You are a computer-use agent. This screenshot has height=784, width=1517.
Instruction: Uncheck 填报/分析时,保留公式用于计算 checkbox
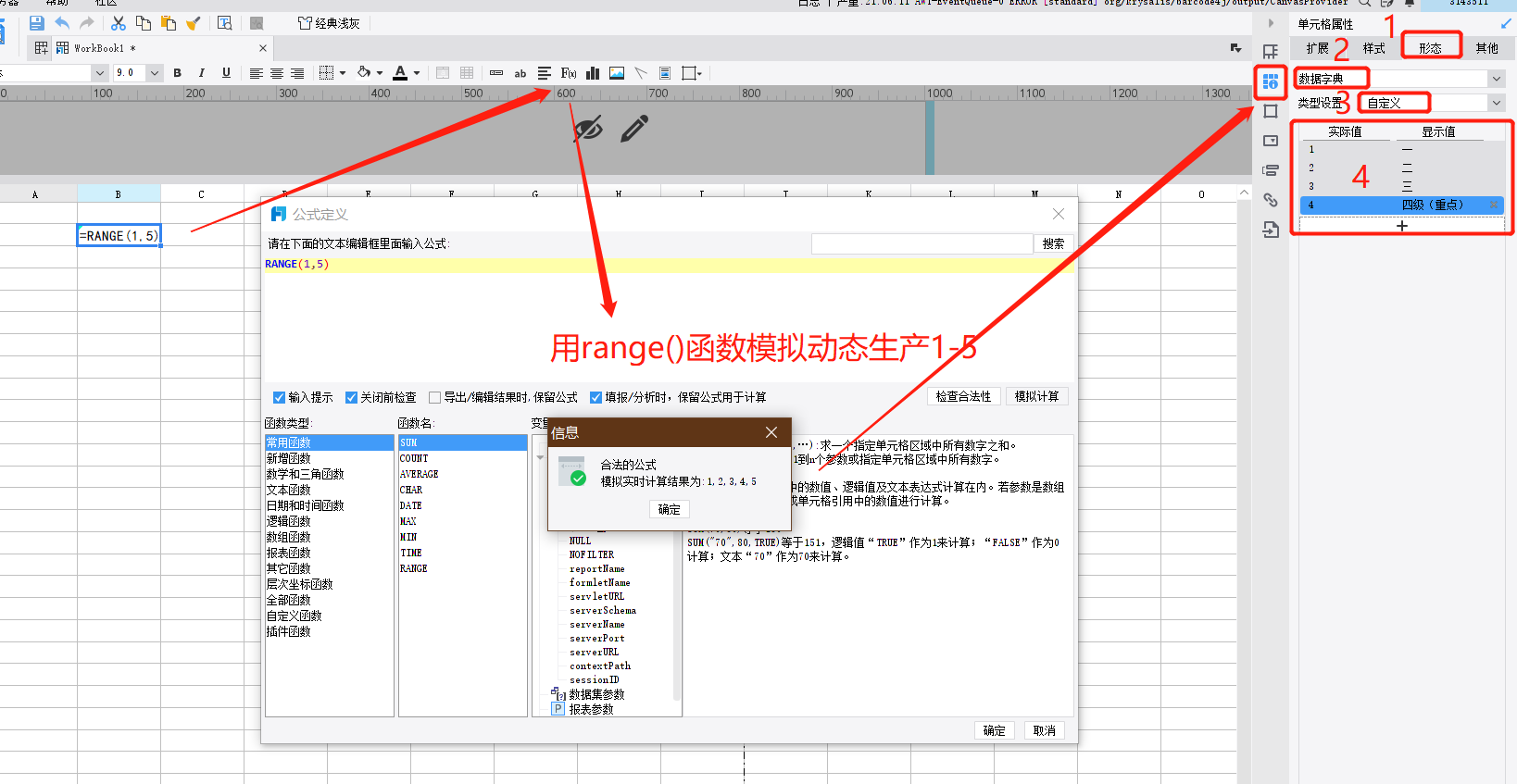(x=596, y=397)
